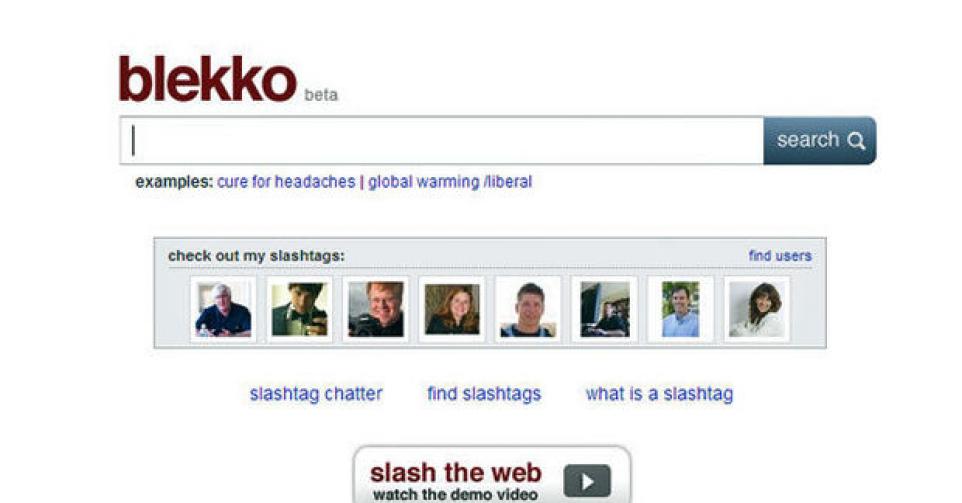Image resolution: width=962 pixels, height=503 pixels.
Task: Select the dark-haired woman in white thumbnail
Action: pos(756,309)
